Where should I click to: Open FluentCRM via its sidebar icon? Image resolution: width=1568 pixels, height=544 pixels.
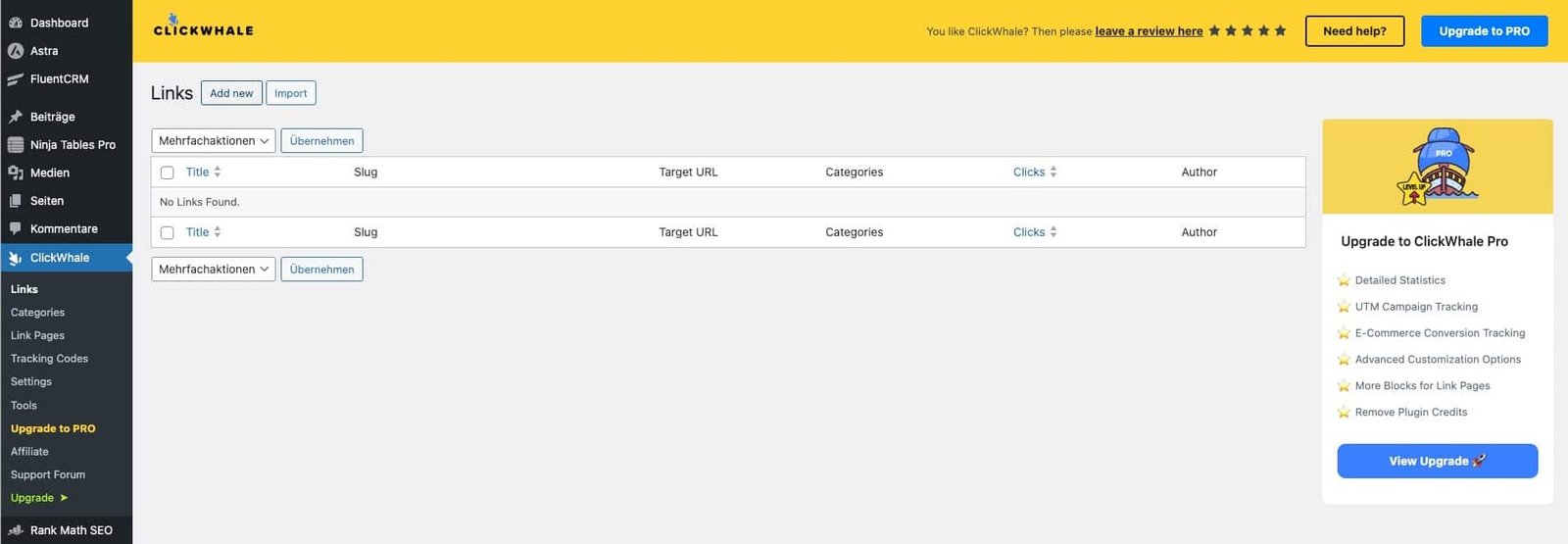16,79
